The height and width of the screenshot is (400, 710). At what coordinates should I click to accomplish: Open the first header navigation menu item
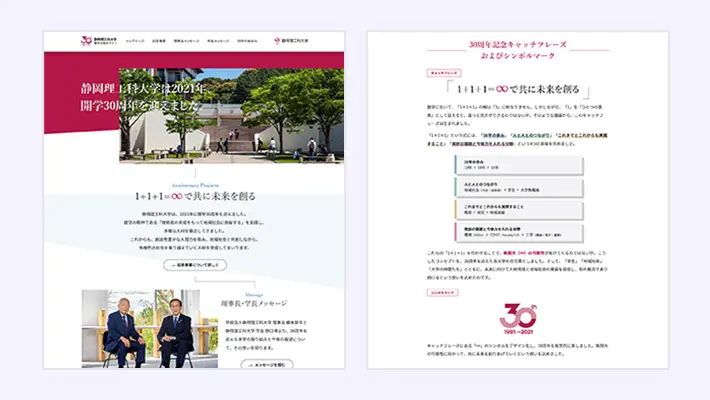134,41
